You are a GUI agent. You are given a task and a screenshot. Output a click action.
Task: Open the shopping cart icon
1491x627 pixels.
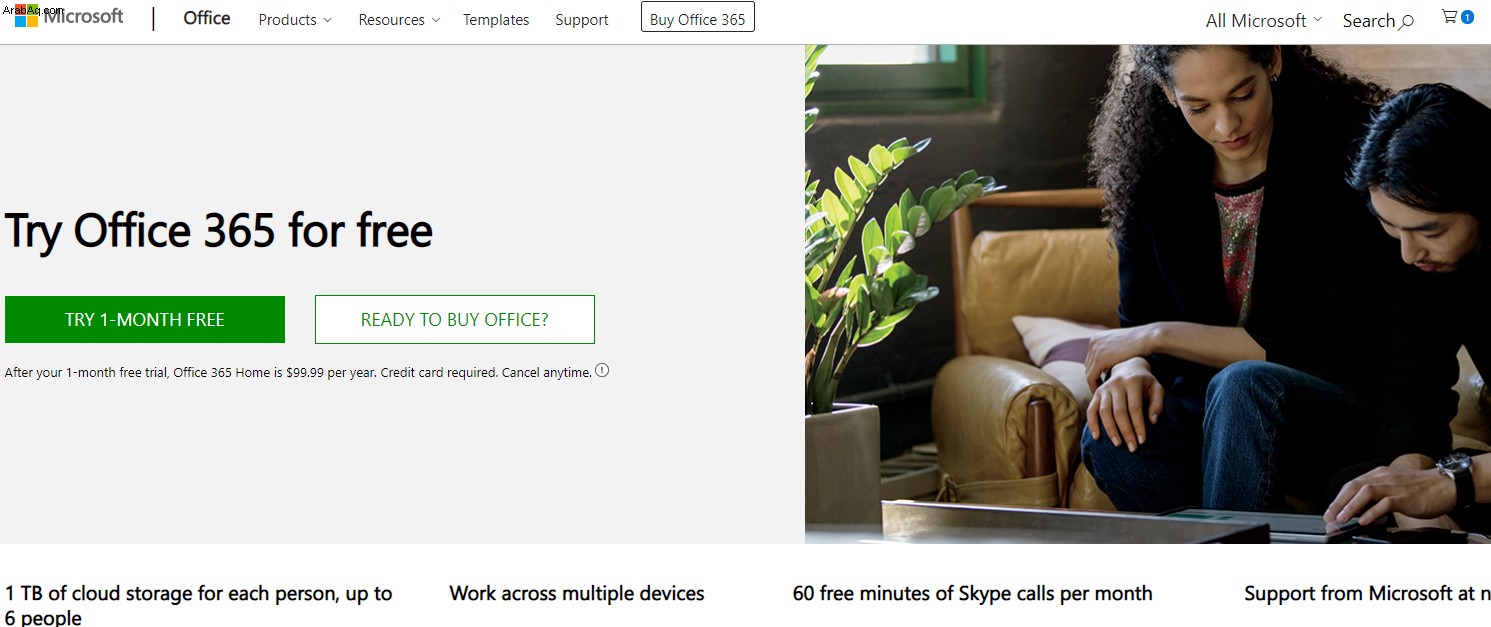(1449, 17)
